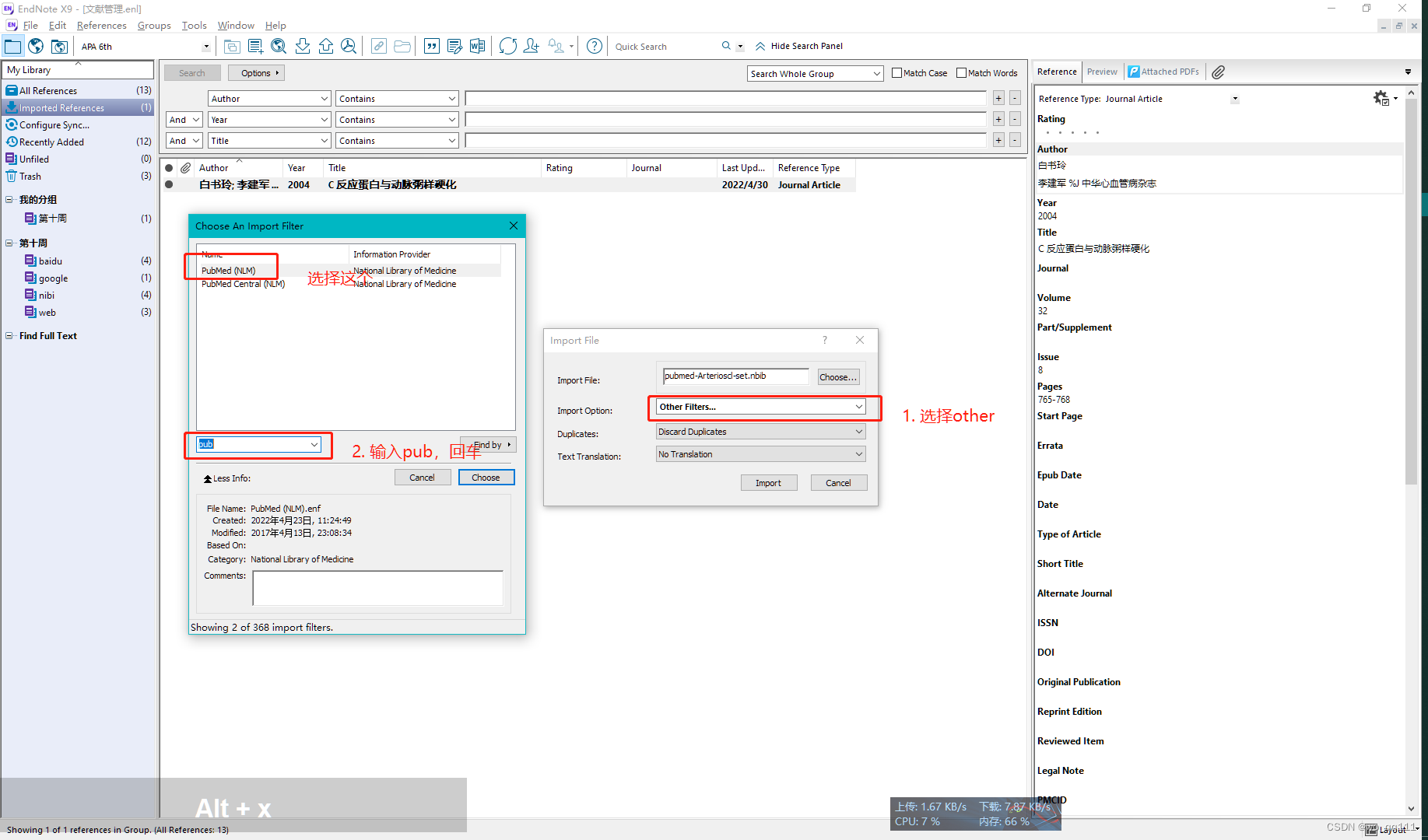Click Copy to Local Library toolbar icon
This screenshot has width=1428, height=840.
(x=232, y=46)
